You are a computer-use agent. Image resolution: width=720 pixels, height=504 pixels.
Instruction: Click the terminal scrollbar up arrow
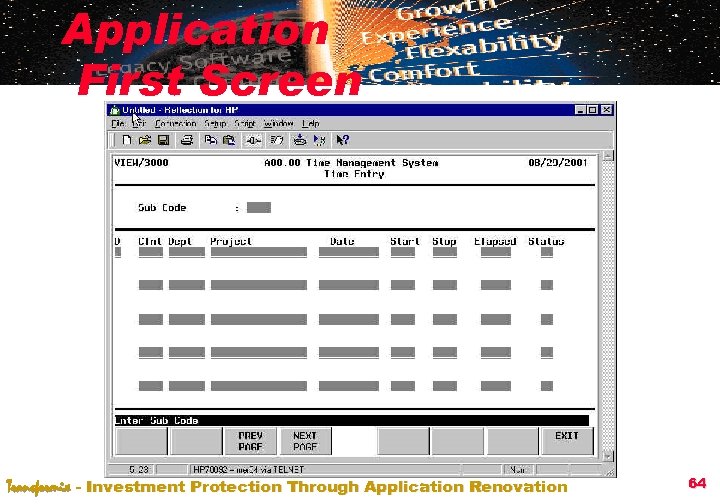click(x=608, y=157)
